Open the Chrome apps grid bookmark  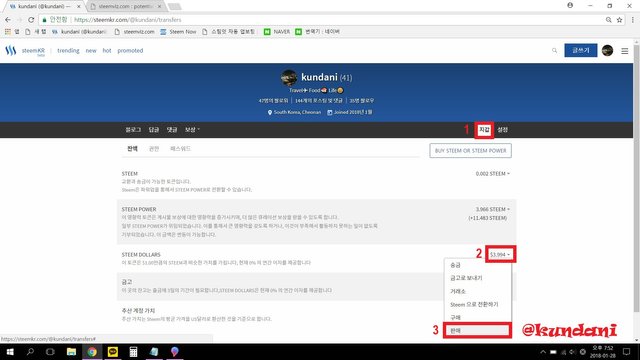8,31
